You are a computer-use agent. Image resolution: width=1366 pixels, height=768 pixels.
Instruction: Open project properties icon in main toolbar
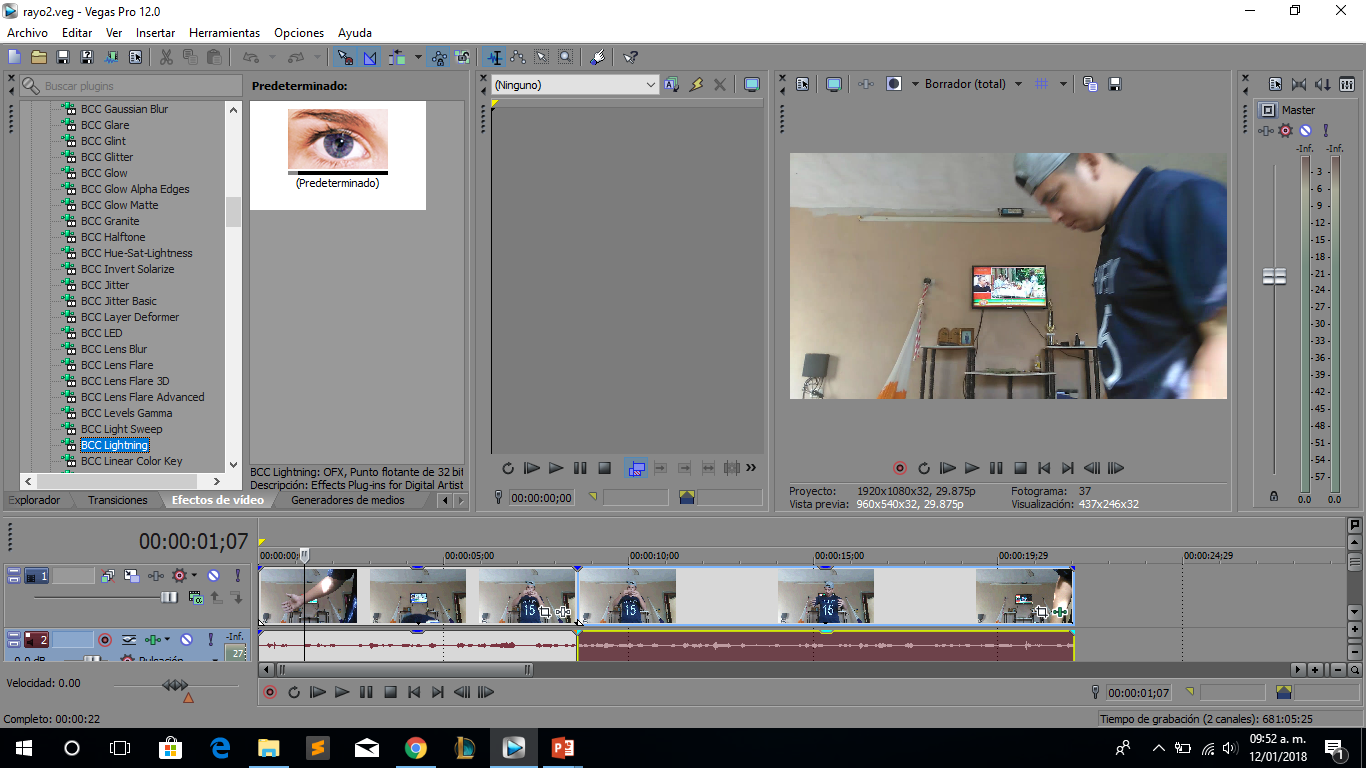pyautogui.click(x=135, y=57)
